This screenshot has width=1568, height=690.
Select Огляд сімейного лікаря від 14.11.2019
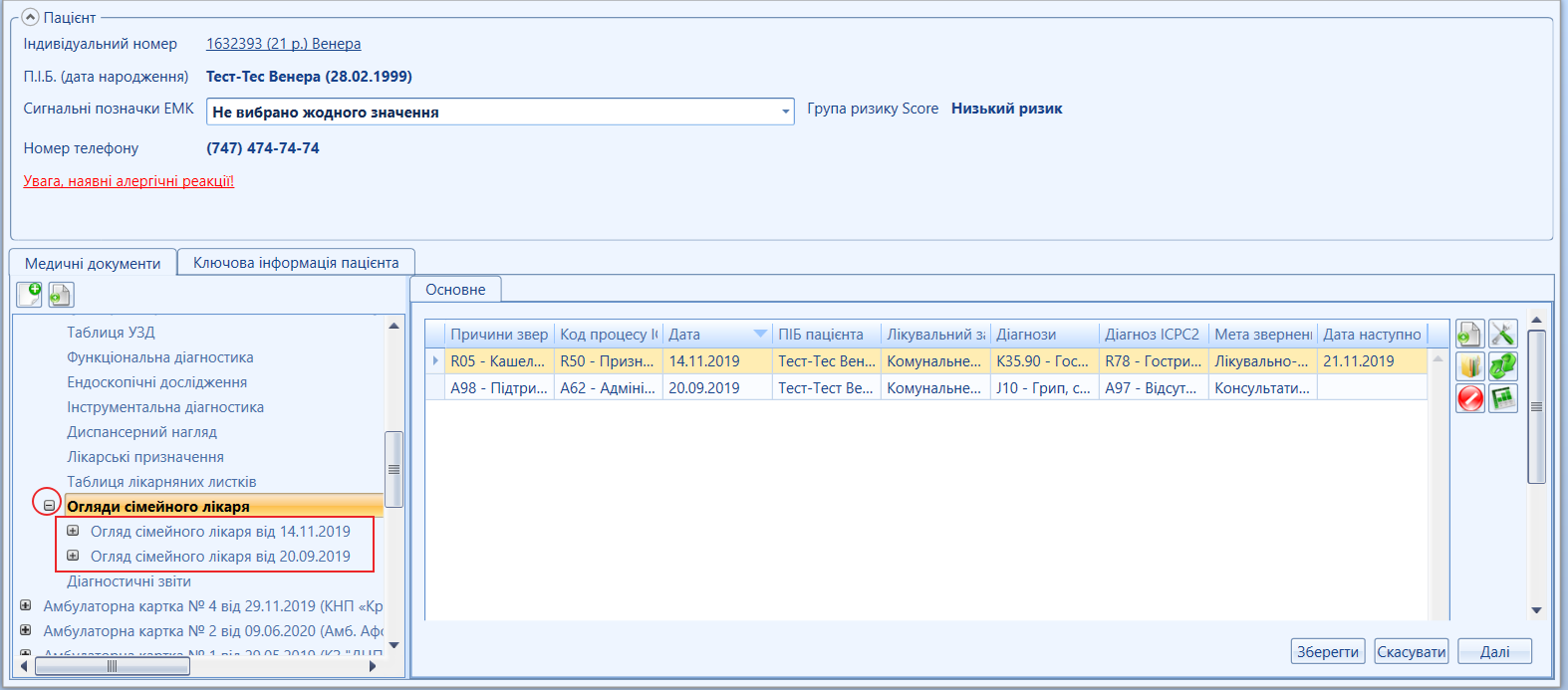point(220,532)
